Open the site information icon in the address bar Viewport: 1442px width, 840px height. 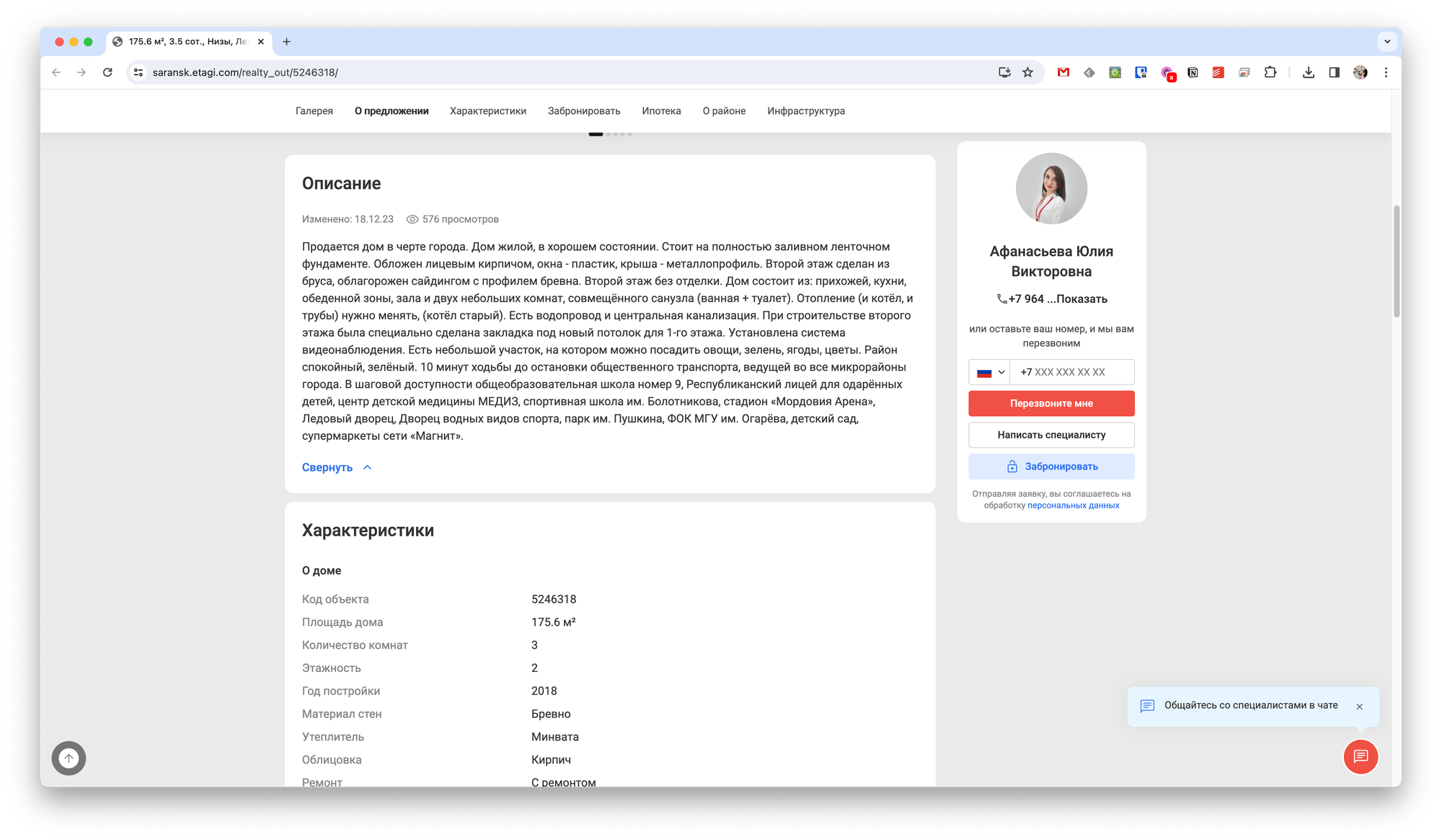(138, 72)
